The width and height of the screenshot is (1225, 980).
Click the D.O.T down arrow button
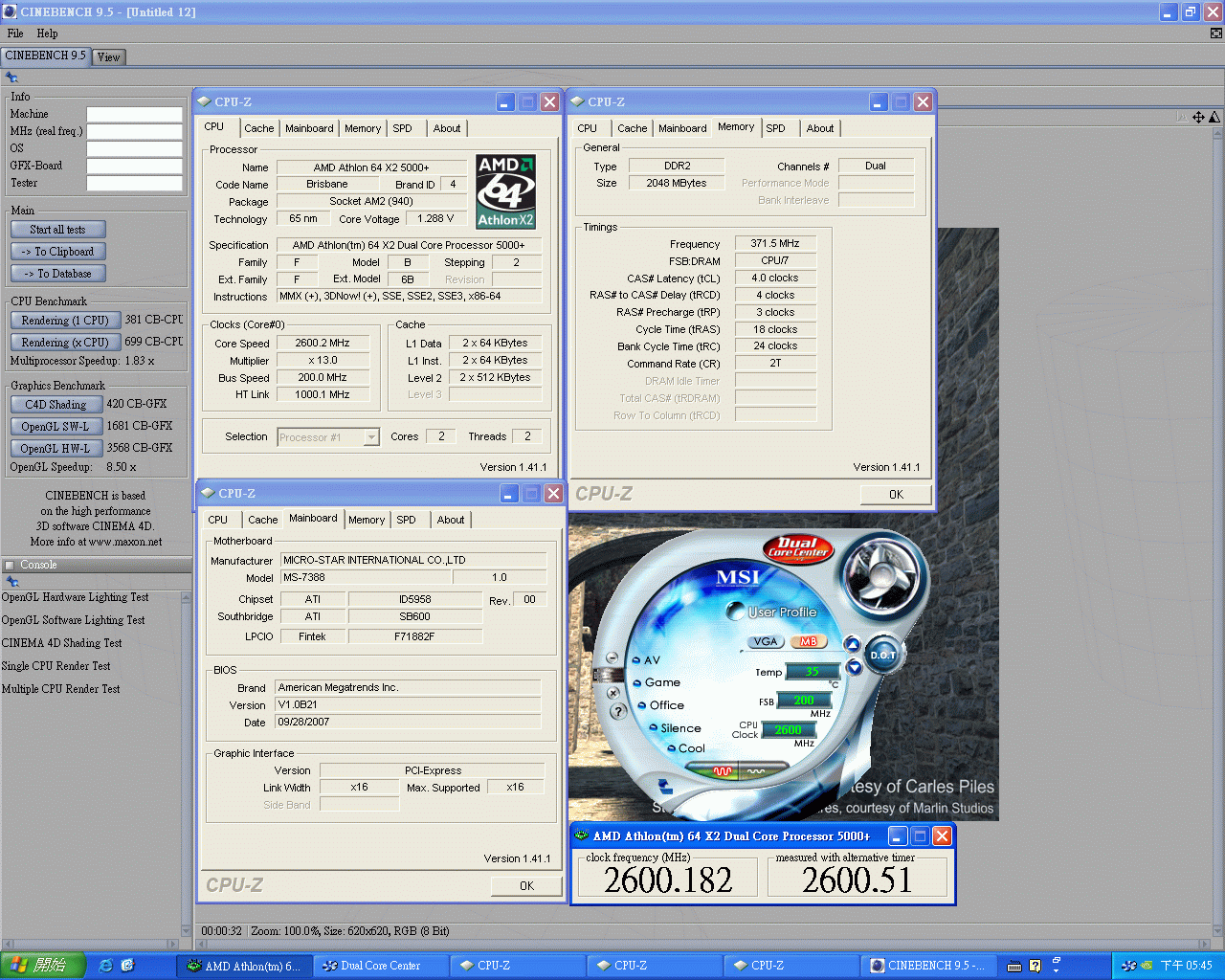tap(854, 667)
